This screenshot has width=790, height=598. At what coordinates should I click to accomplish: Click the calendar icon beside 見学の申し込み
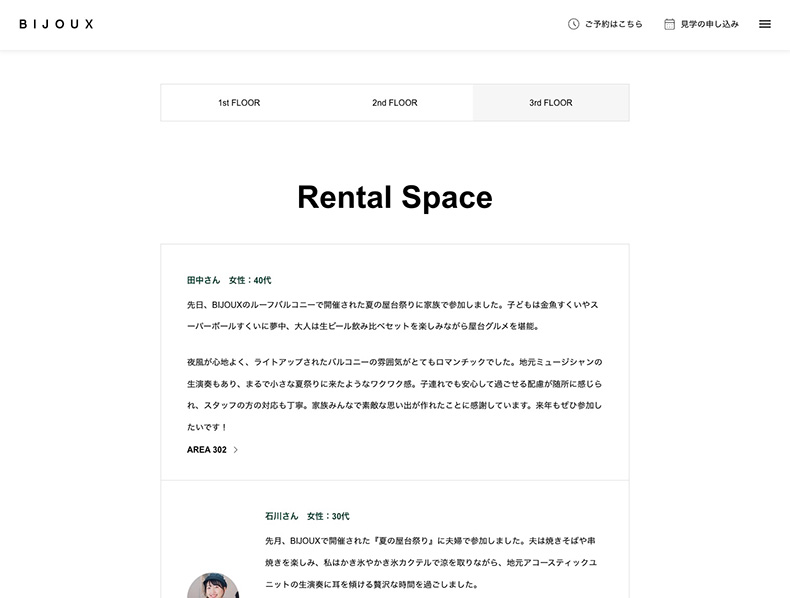[x=669, y=24]
